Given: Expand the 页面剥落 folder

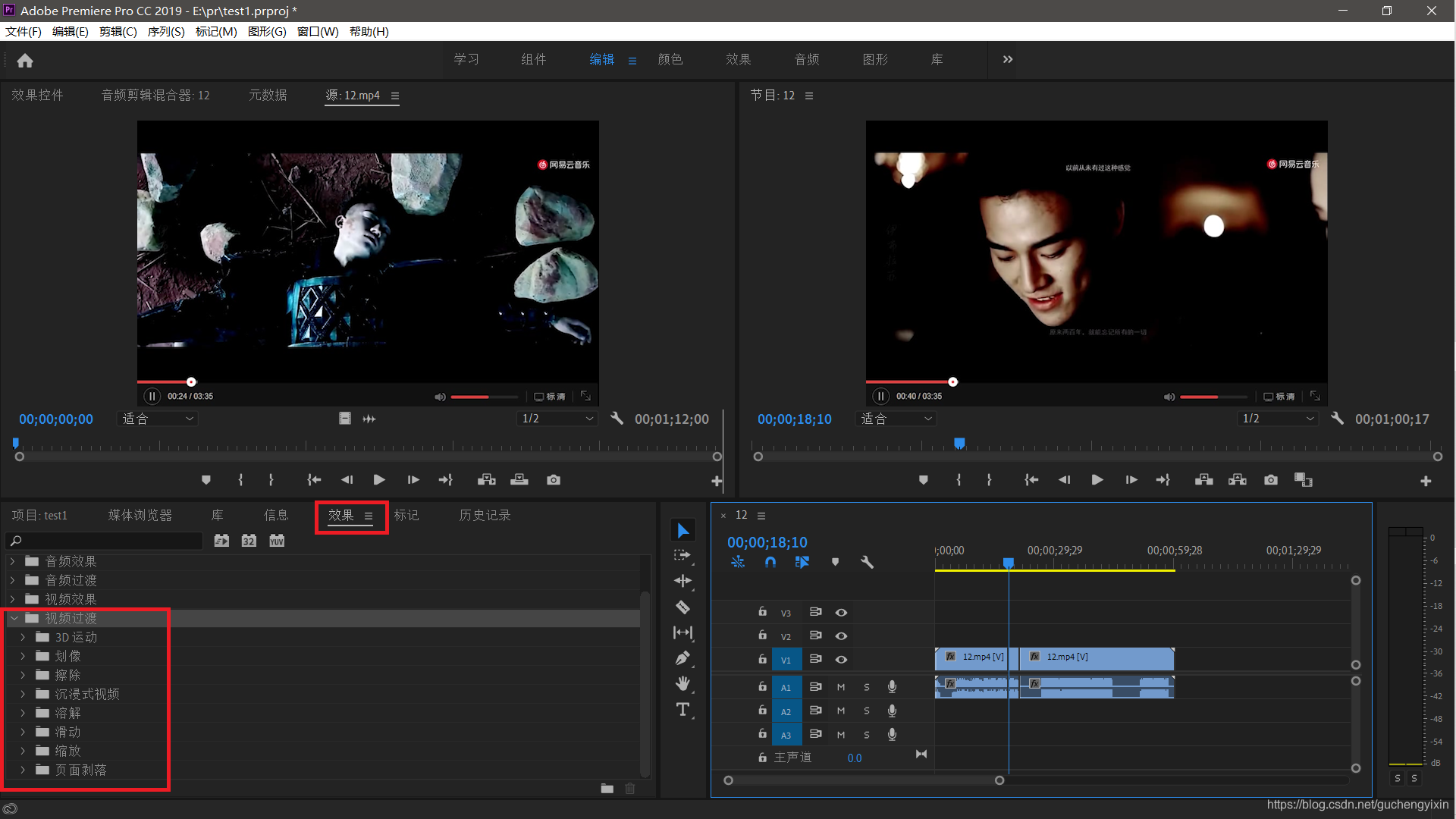Looking at the screenshot, I should click(23, 770).
